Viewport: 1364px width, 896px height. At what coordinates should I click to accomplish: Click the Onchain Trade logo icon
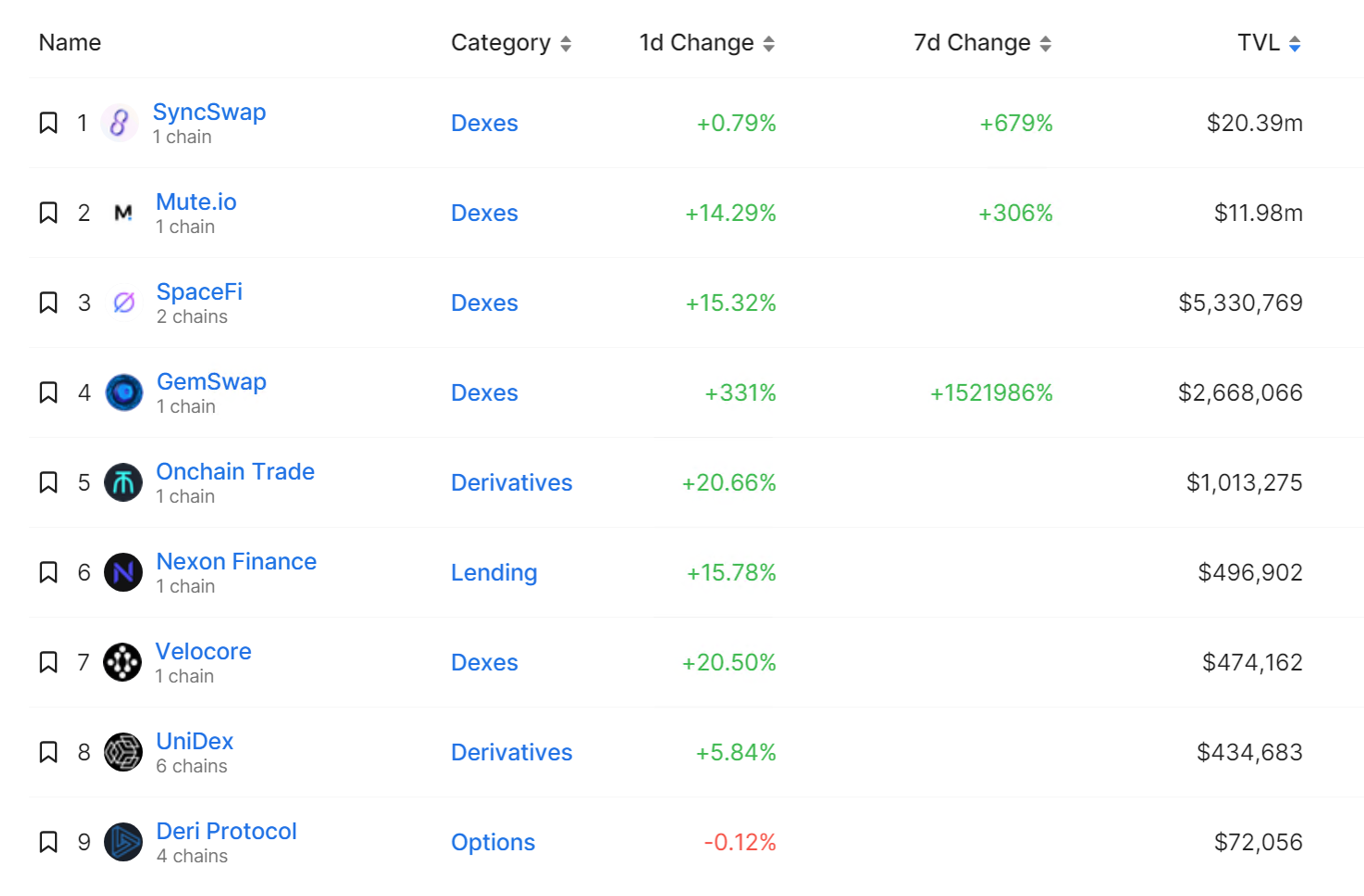(123, 483)
